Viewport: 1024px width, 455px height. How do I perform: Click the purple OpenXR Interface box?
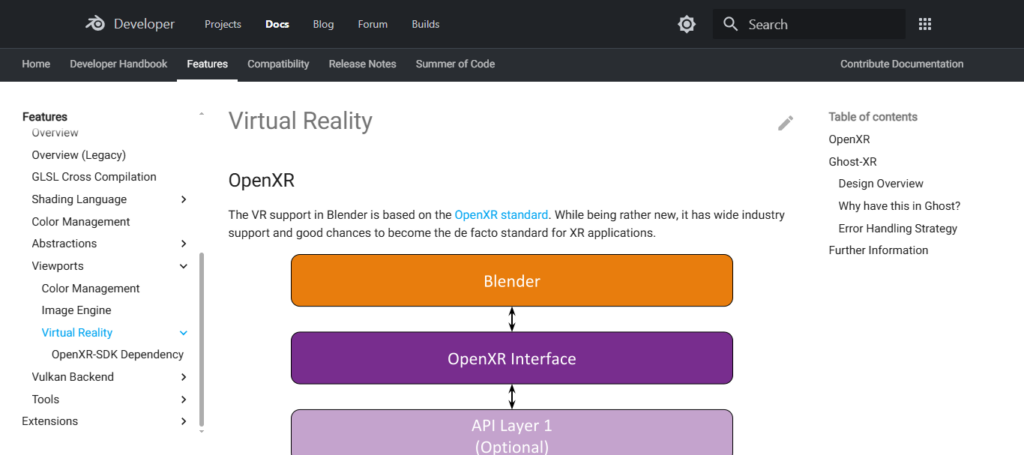512,358
